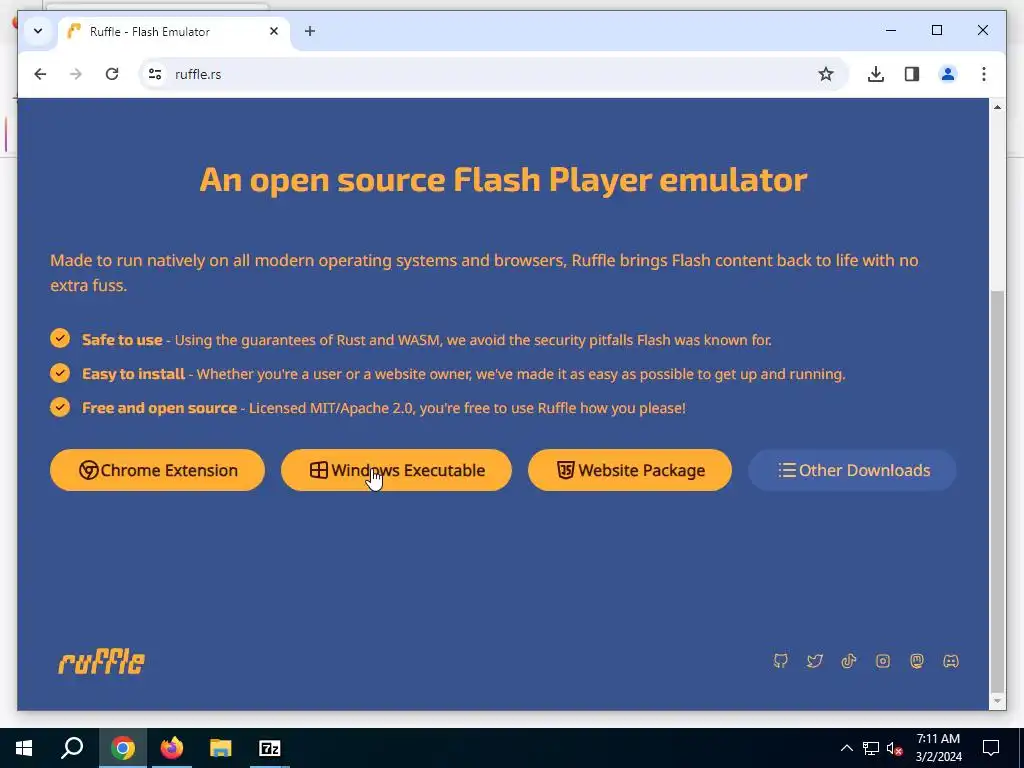Show hidden tray icons chevron
Screen dimensions: 1024x768
pyautogui.click(x=846, y=748)
